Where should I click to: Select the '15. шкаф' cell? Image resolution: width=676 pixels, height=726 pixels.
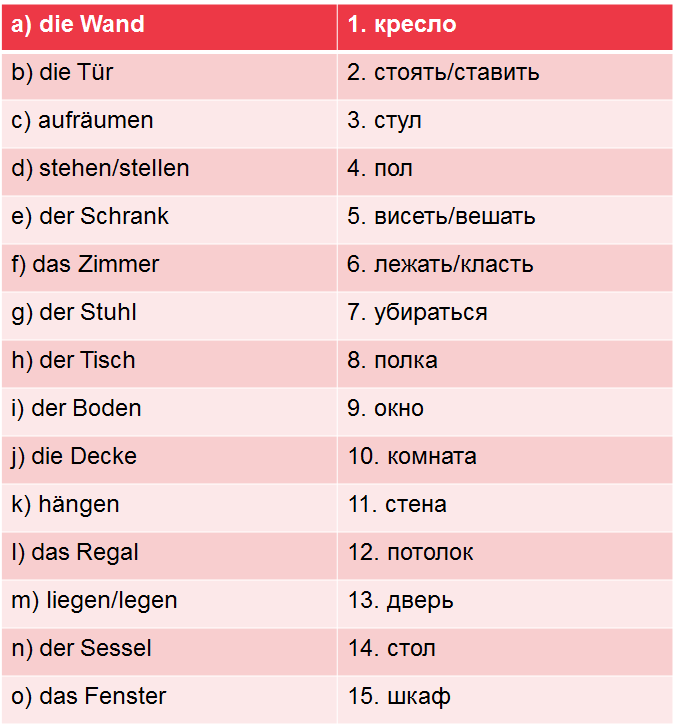pos(505,697)
